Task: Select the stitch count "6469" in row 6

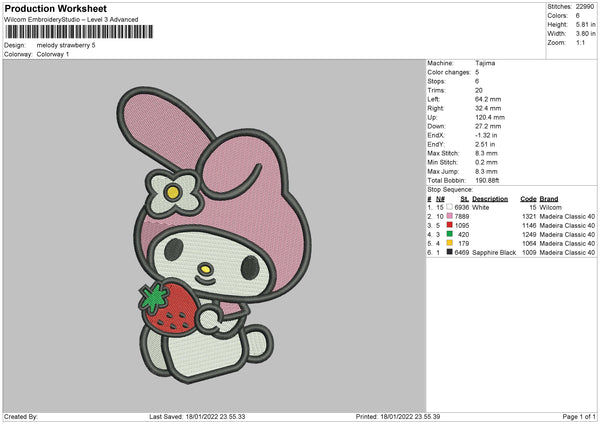Action: (462, 253)
